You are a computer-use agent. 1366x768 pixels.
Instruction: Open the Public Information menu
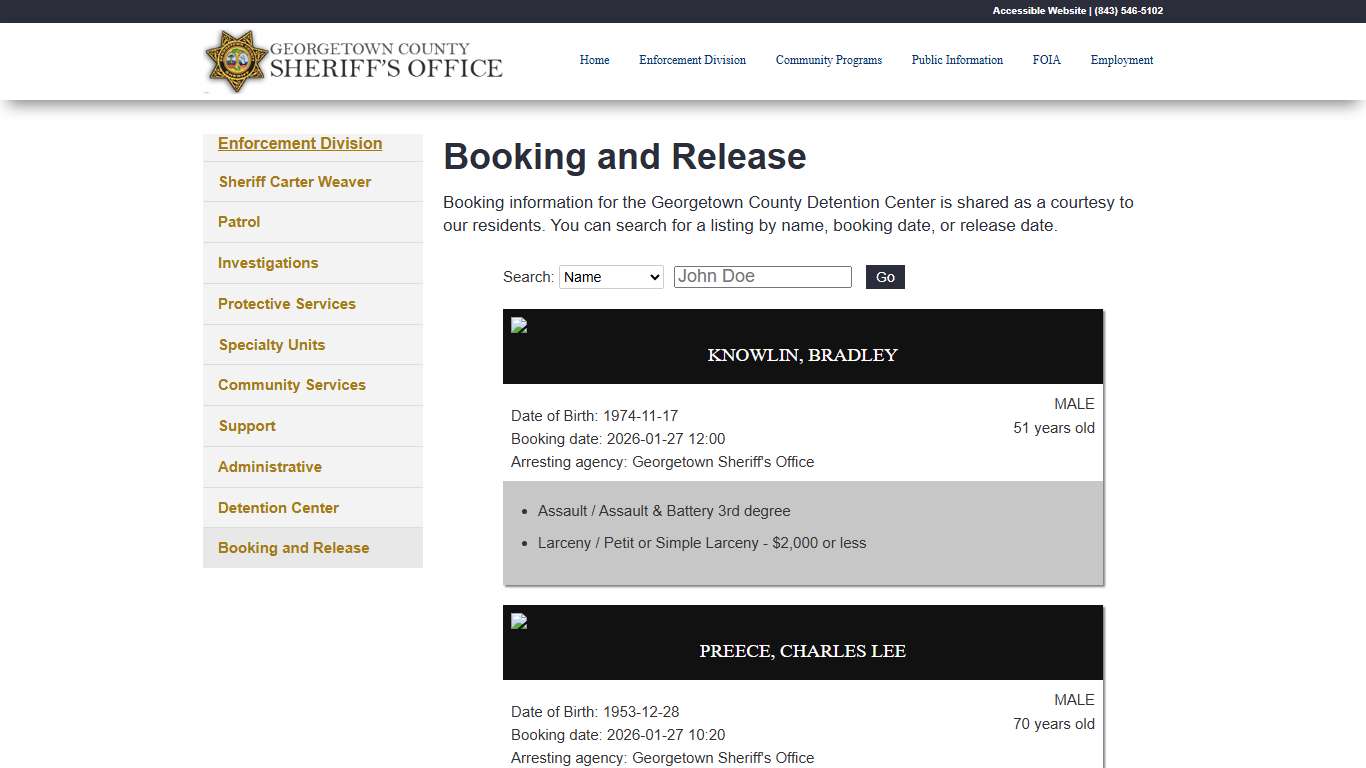coord(957,60)
